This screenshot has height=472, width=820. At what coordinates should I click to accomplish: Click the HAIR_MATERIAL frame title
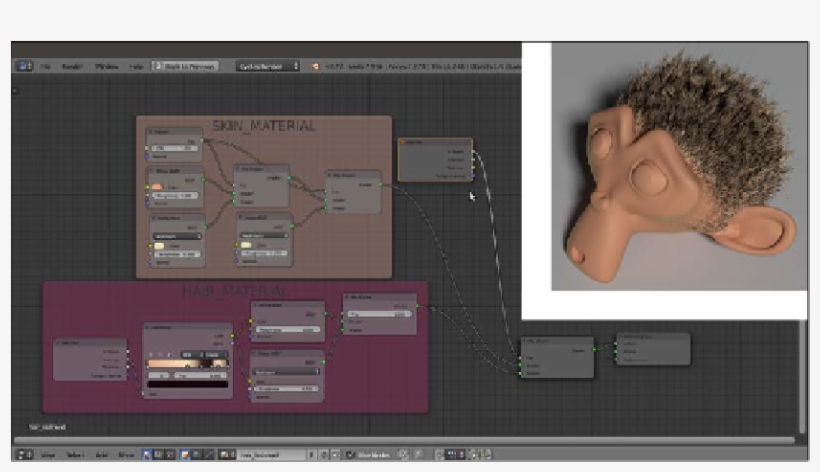click(x=234, y=290)
